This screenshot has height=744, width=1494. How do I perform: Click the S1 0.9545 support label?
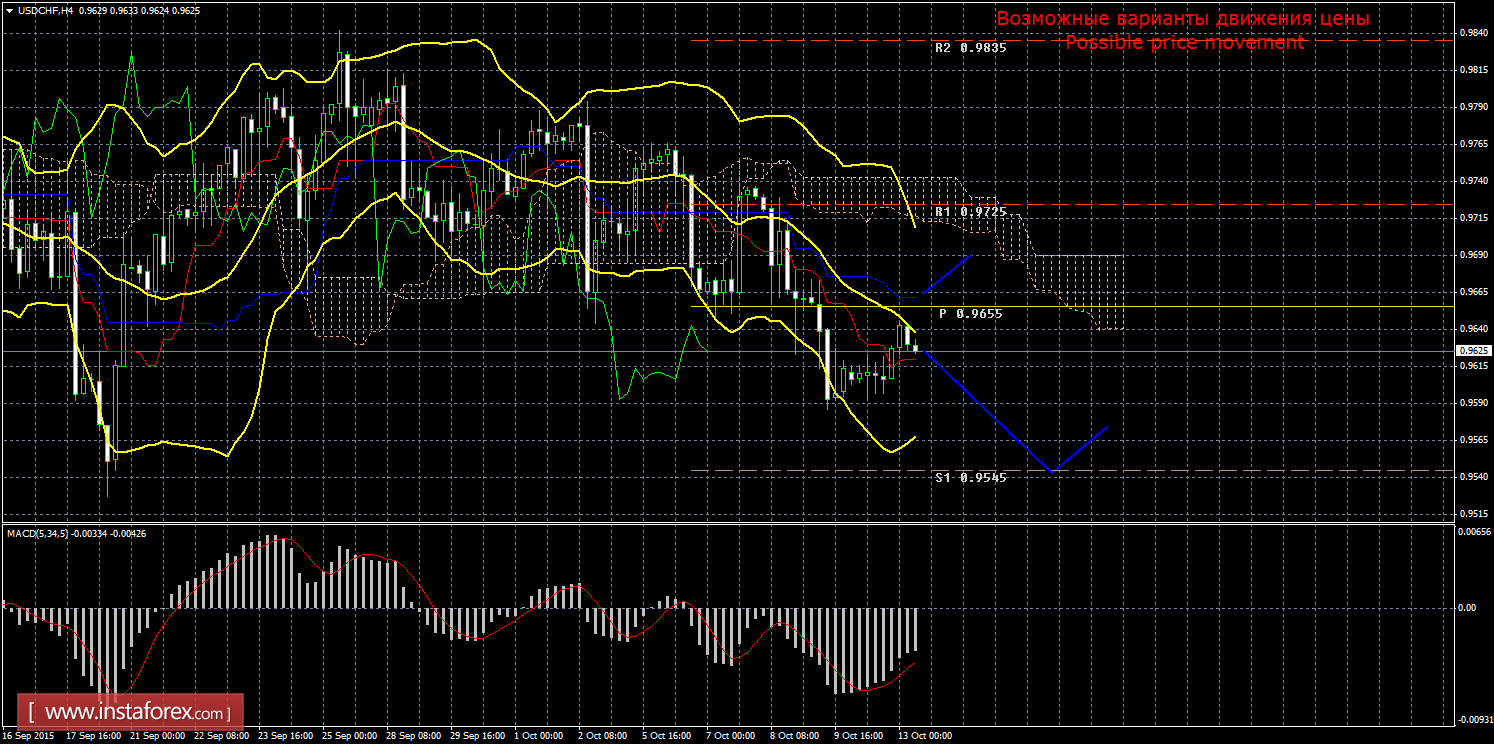pyautogui.click(x=970, y=478)
